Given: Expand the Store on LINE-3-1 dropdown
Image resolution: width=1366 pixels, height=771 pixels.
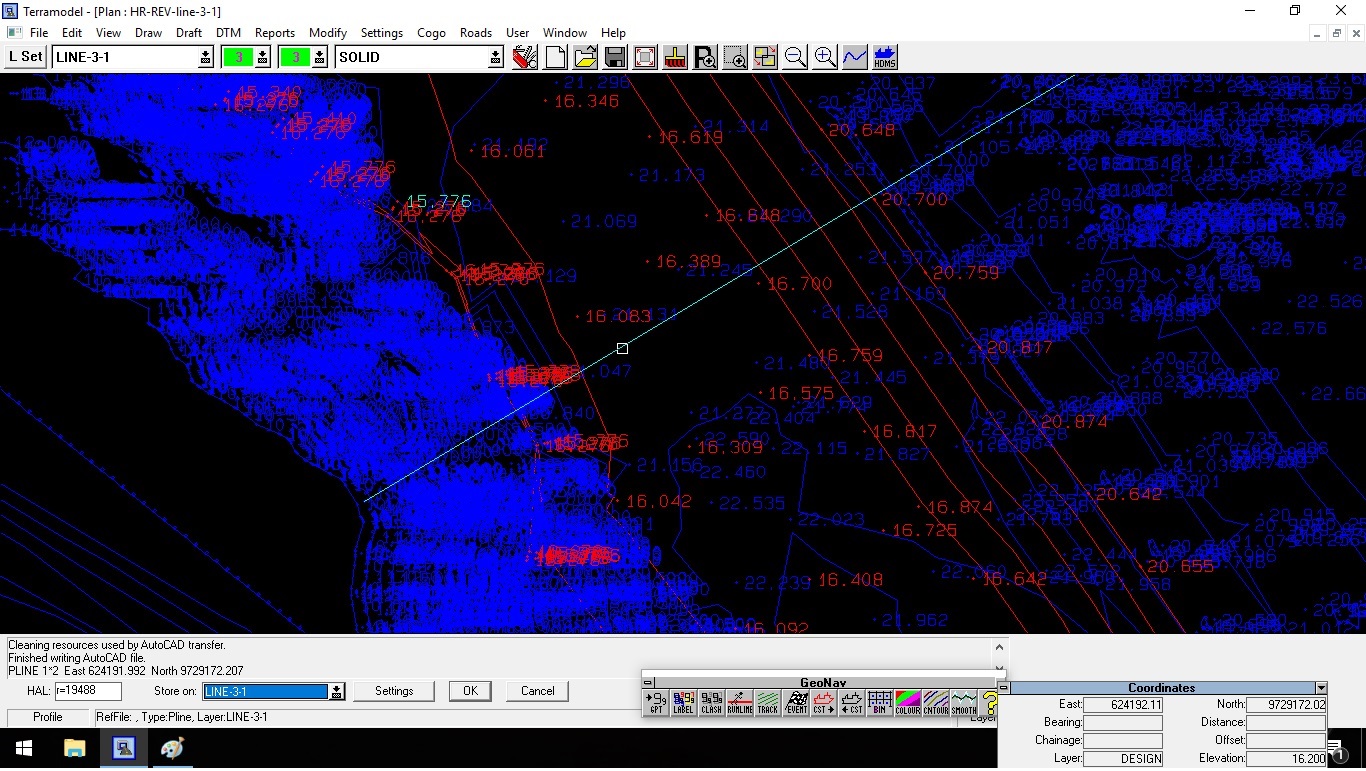Looking at the screenshot, I should point(337,691).
